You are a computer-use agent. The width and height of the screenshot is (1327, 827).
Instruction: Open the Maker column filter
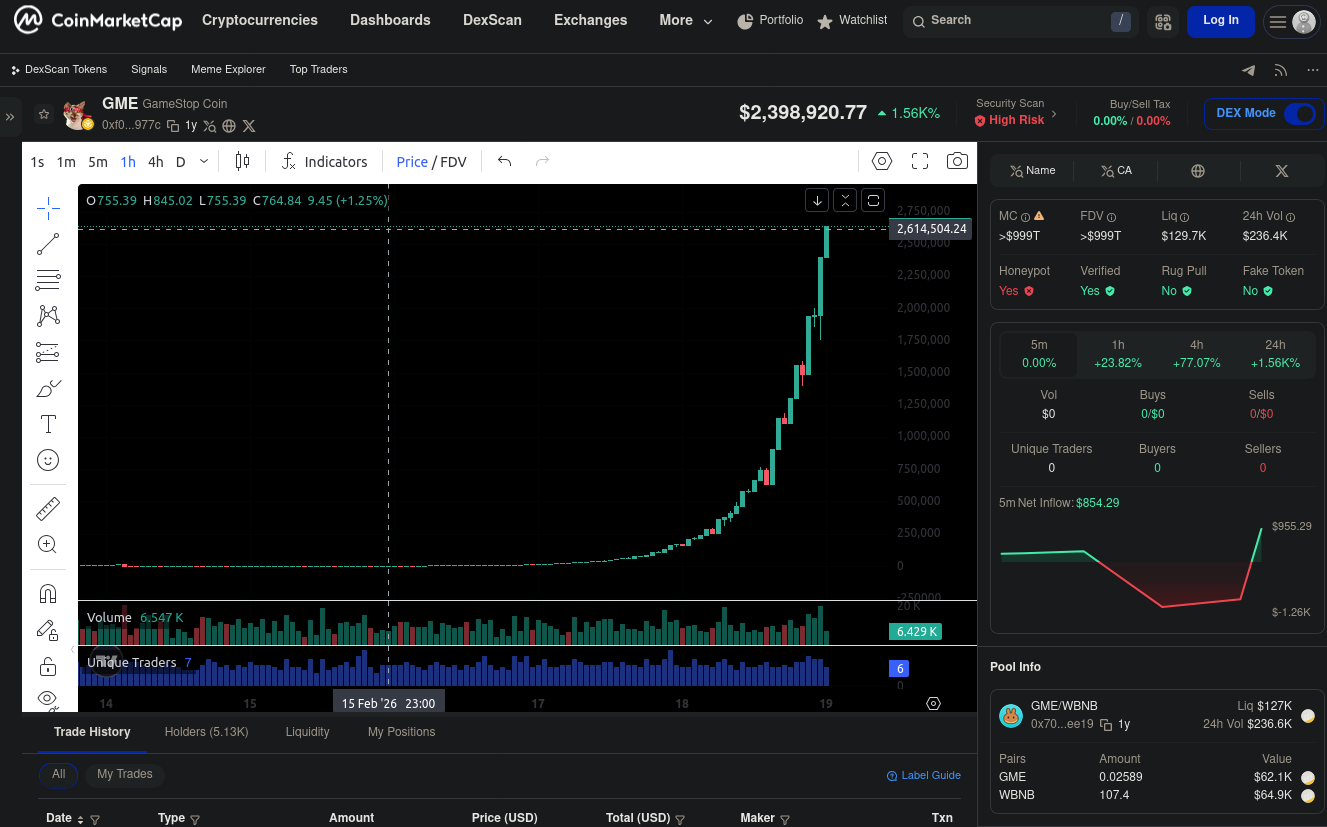coord(784,819)
